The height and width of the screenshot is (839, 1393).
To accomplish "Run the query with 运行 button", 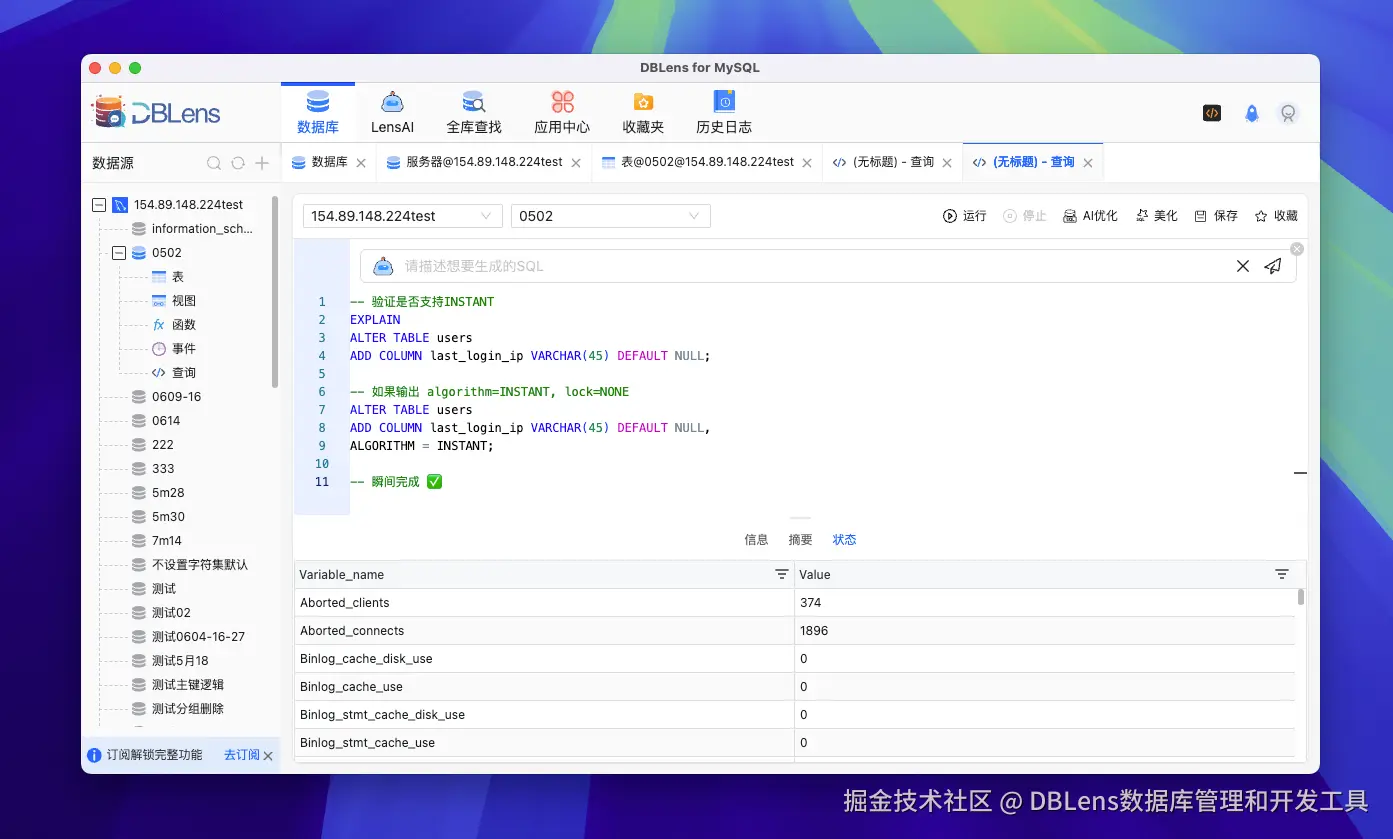I will coord(964,216).
